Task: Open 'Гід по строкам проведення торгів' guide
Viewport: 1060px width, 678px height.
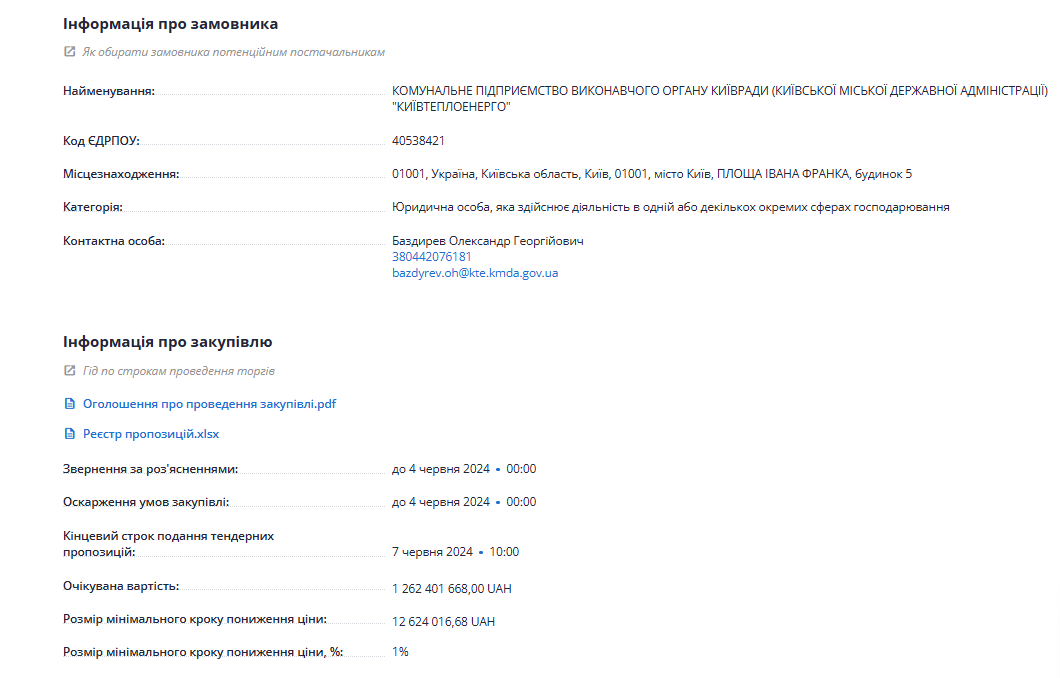Action: [x=178, y=371]
